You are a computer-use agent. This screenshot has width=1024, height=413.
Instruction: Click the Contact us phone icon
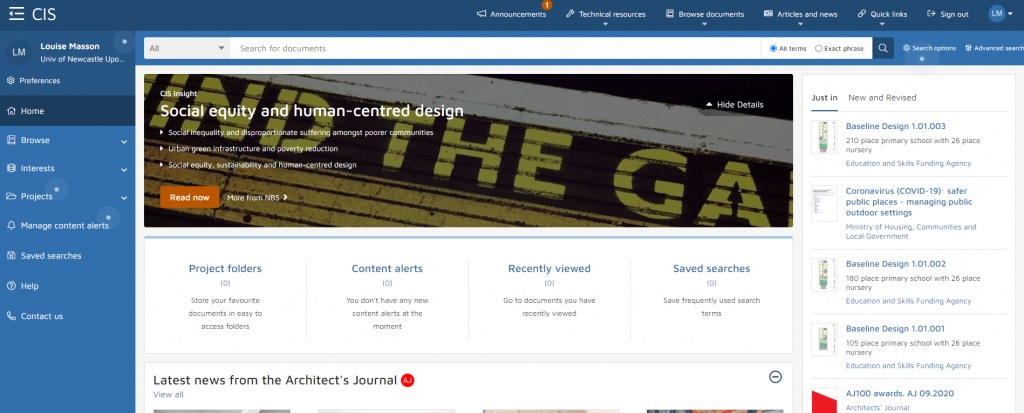[11, 316]
